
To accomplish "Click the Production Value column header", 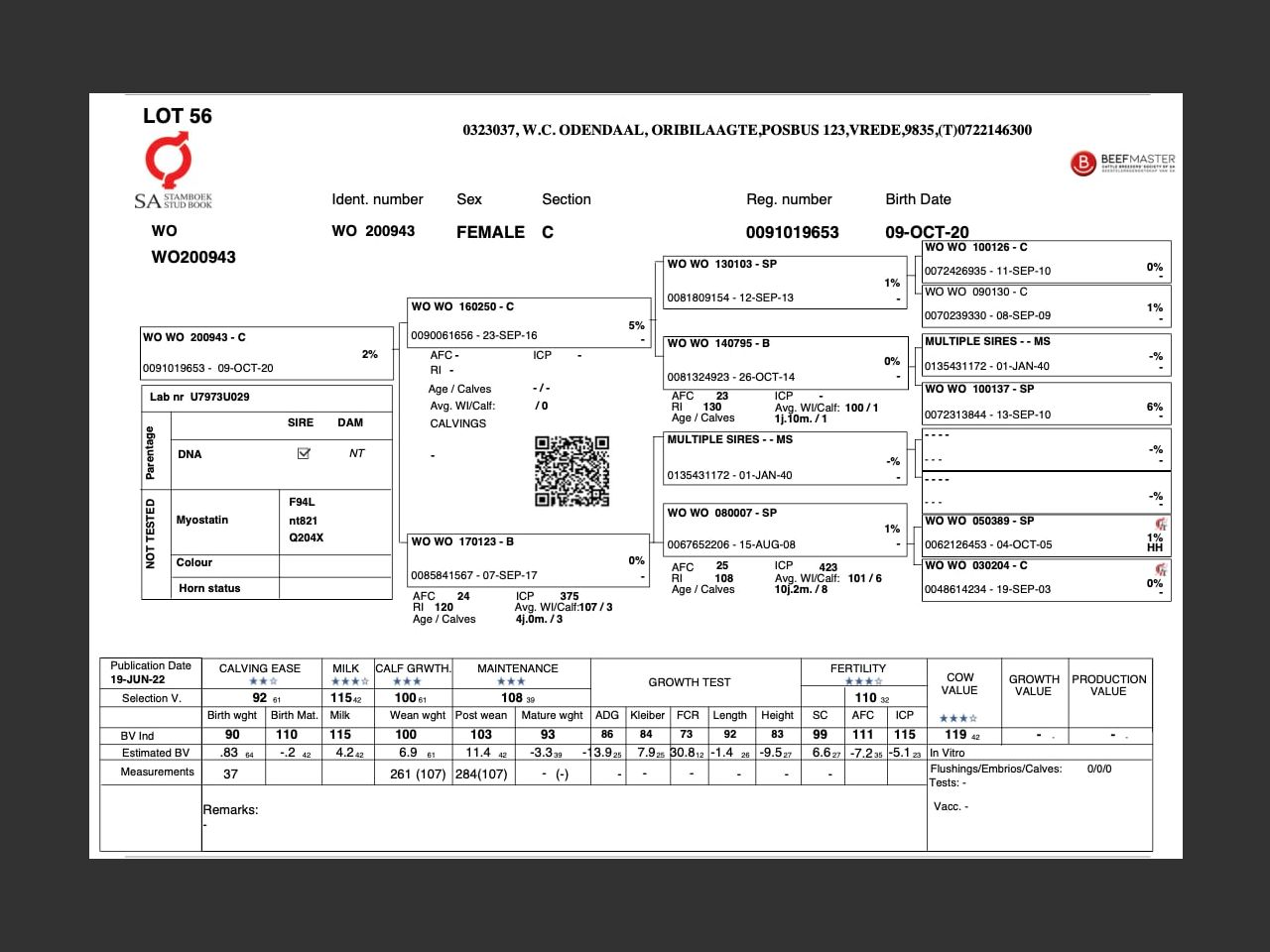I will [x=1108, y=685].
